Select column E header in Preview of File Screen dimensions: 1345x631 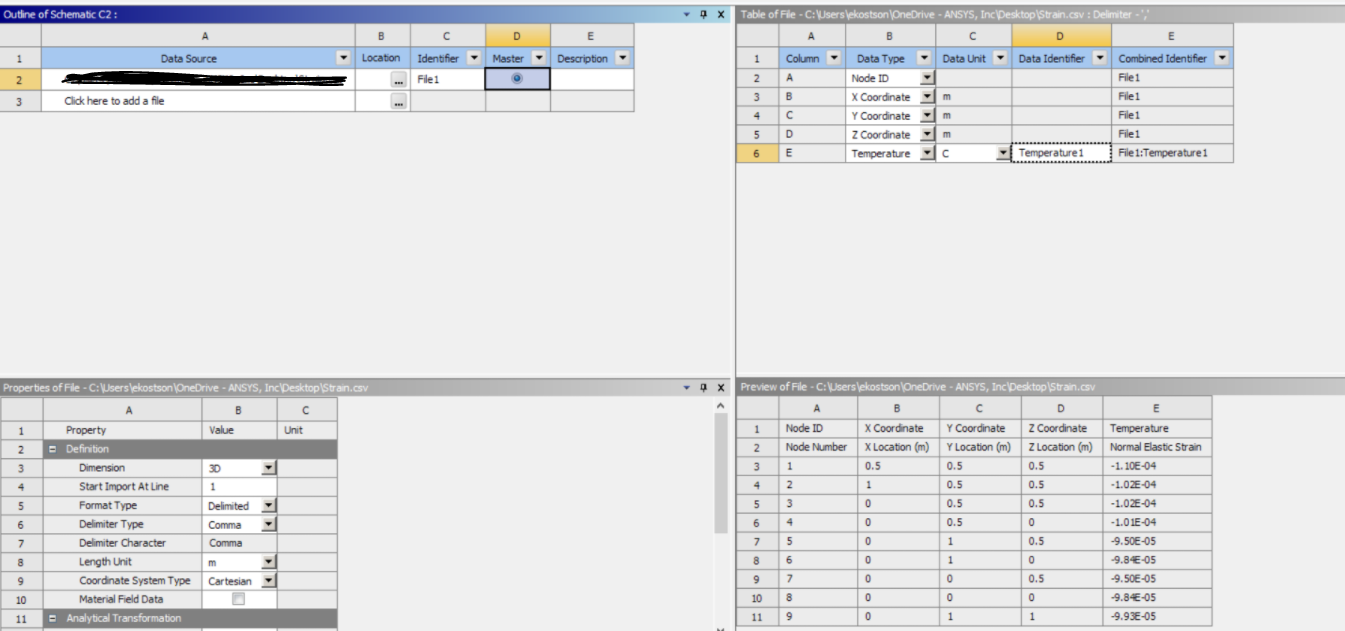1157,407
